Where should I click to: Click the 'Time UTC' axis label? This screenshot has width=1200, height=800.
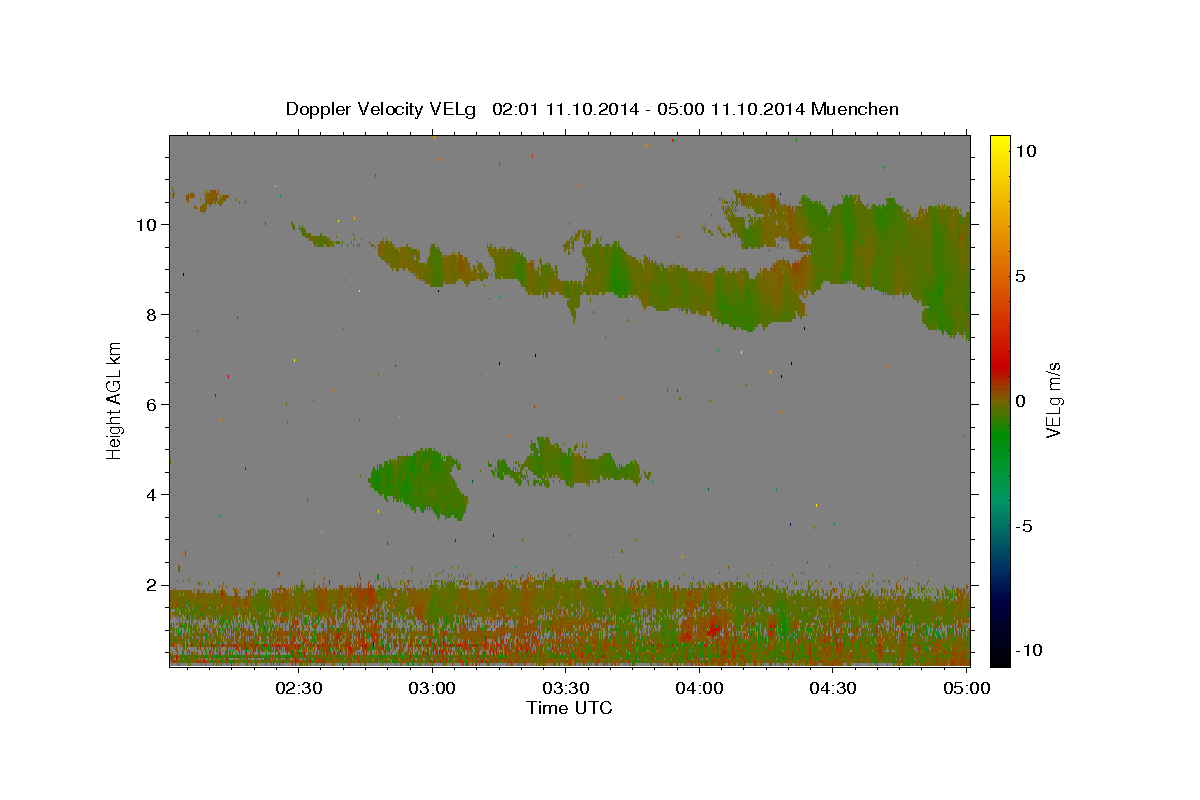(x=569, y=708)
